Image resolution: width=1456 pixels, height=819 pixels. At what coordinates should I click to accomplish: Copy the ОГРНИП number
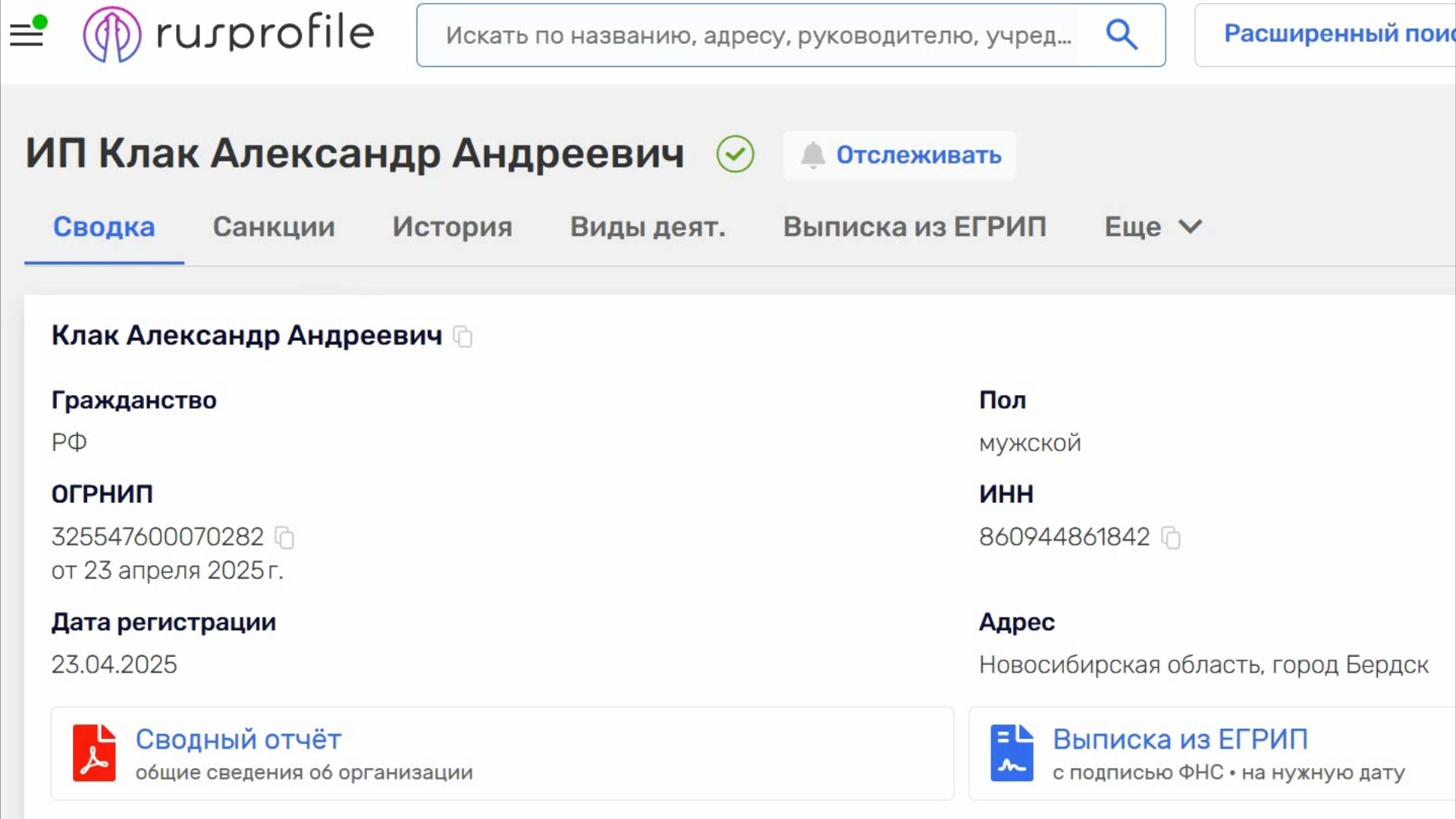(284, 538)
